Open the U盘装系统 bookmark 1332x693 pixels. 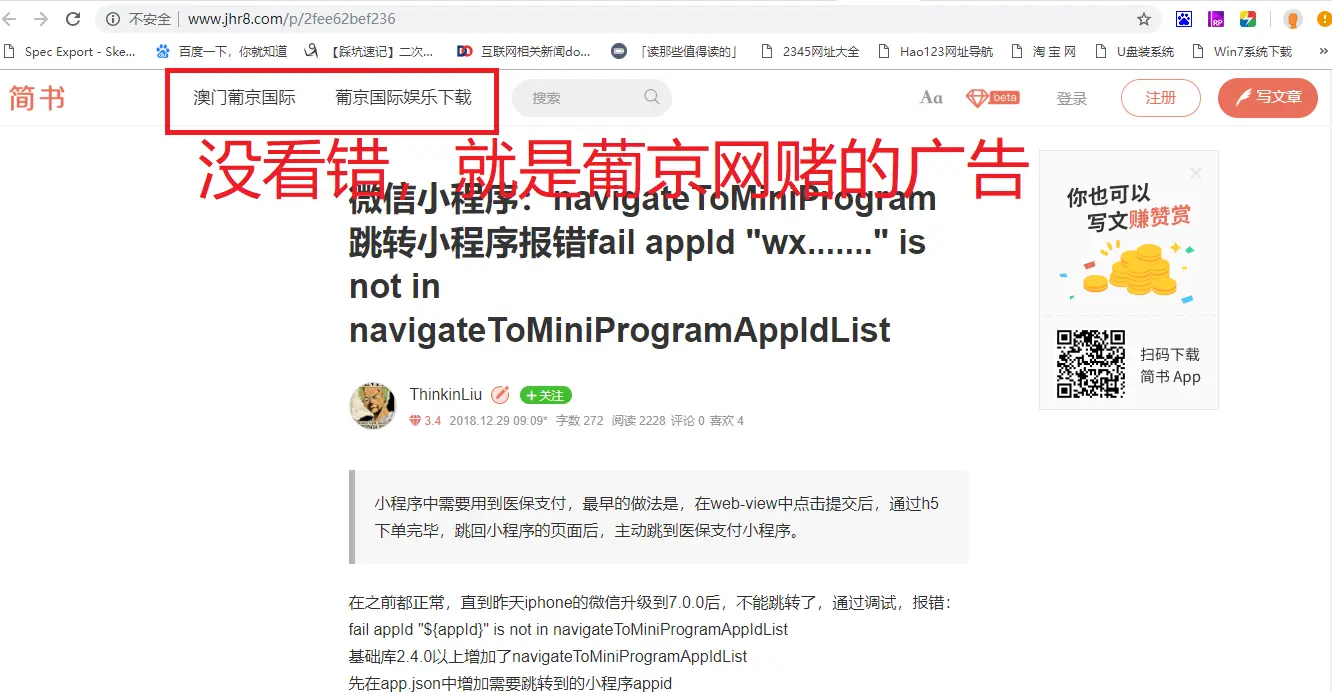tap(1134, 51)
